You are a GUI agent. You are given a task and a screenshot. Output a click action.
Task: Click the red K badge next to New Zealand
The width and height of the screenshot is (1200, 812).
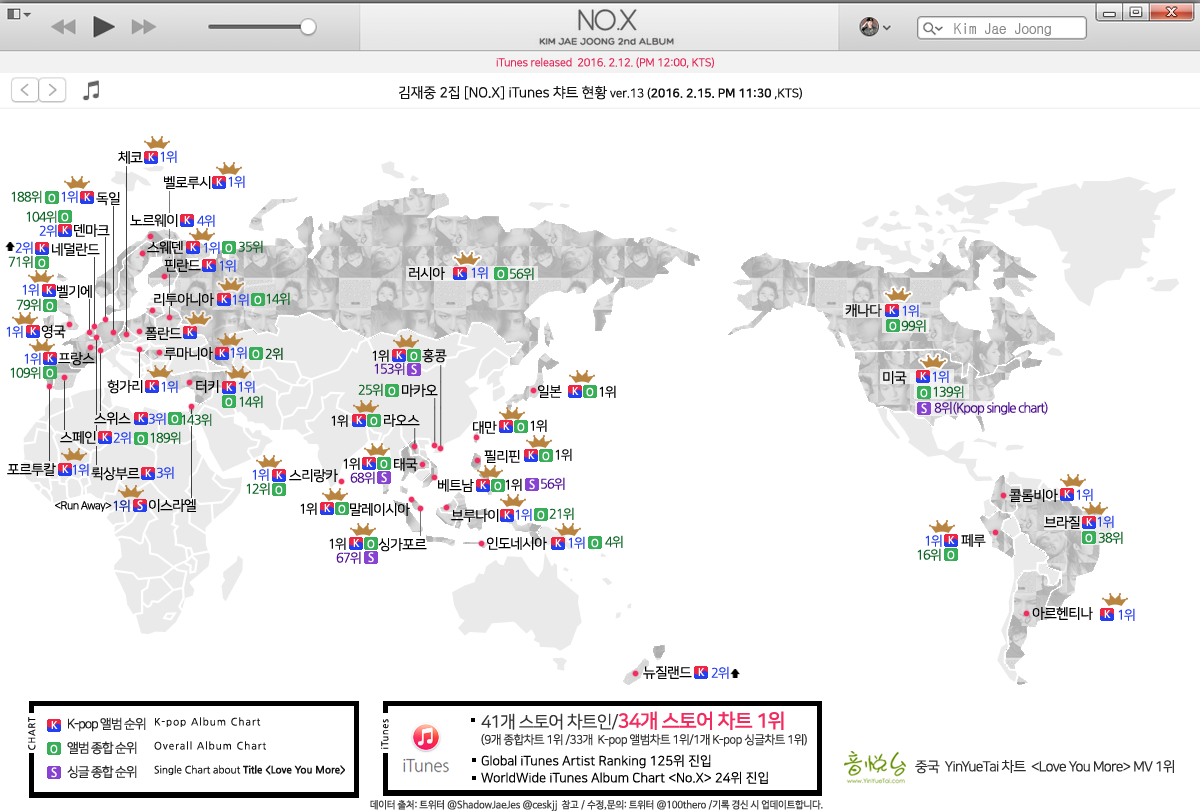701,673
